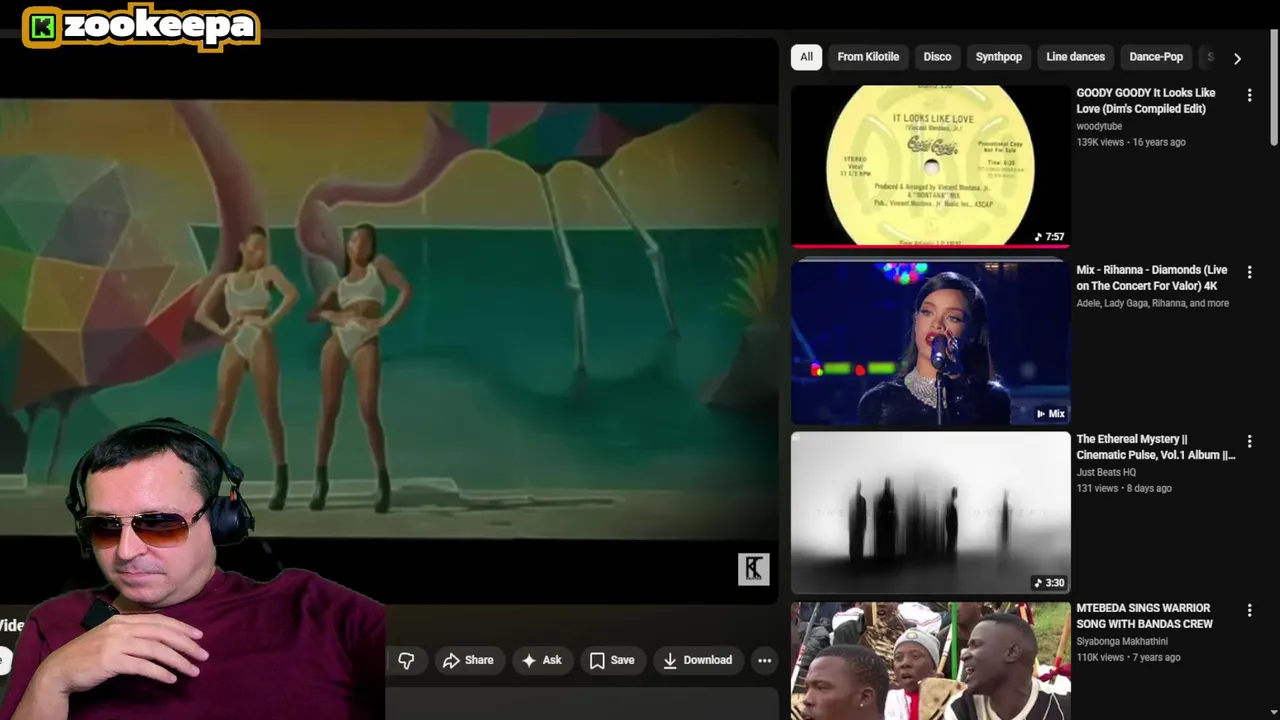
Task: Open more actions ellipsis under video
Action: (764, 660)
